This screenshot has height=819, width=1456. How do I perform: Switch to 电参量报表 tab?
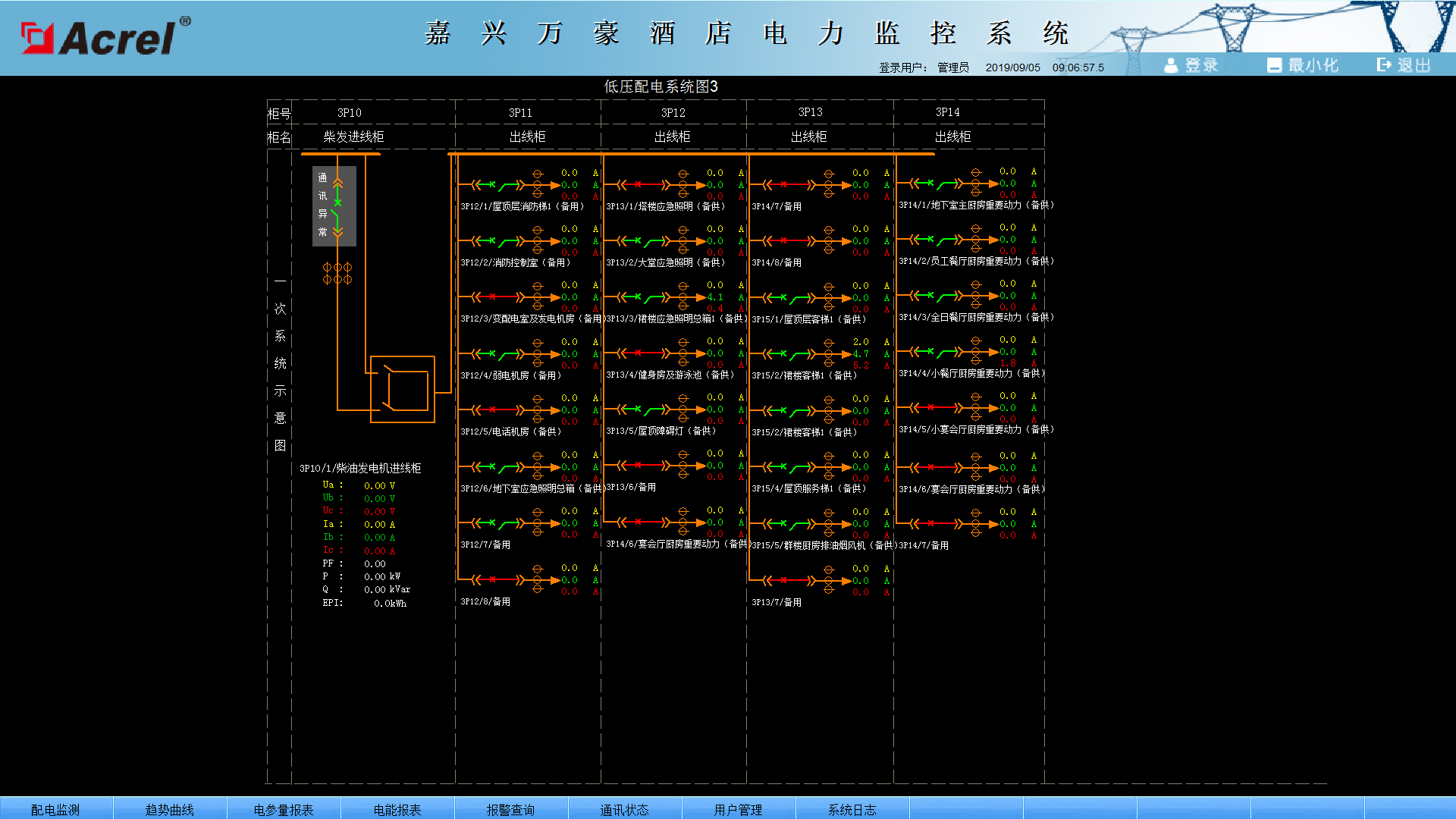point(284,809)
